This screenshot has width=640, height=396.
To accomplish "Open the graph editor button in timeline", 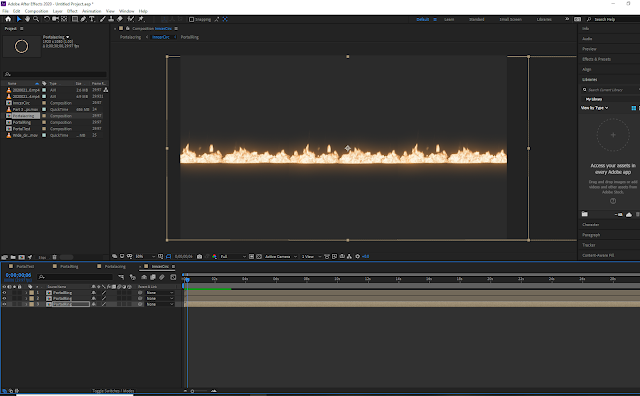I will click(x=173, y=277).
